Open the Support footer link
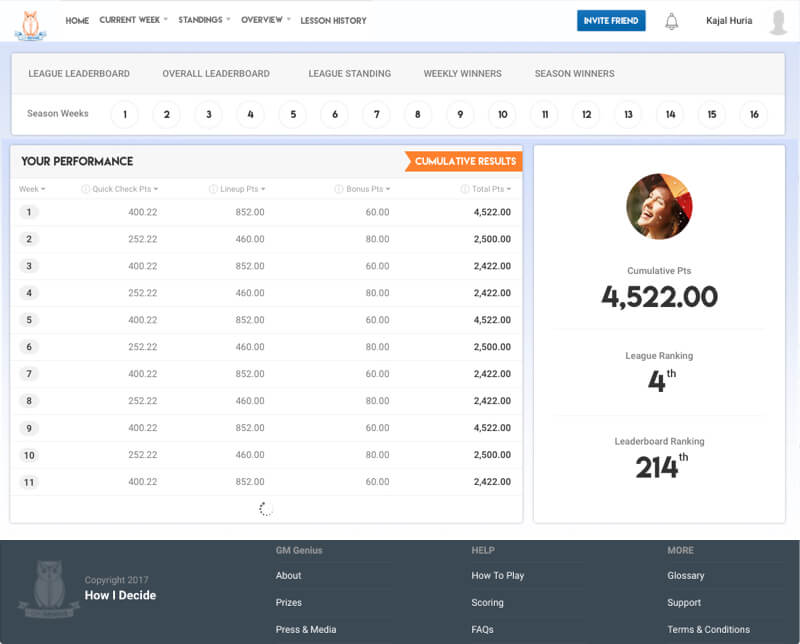 pyautogui.click(x=684, y=602)
